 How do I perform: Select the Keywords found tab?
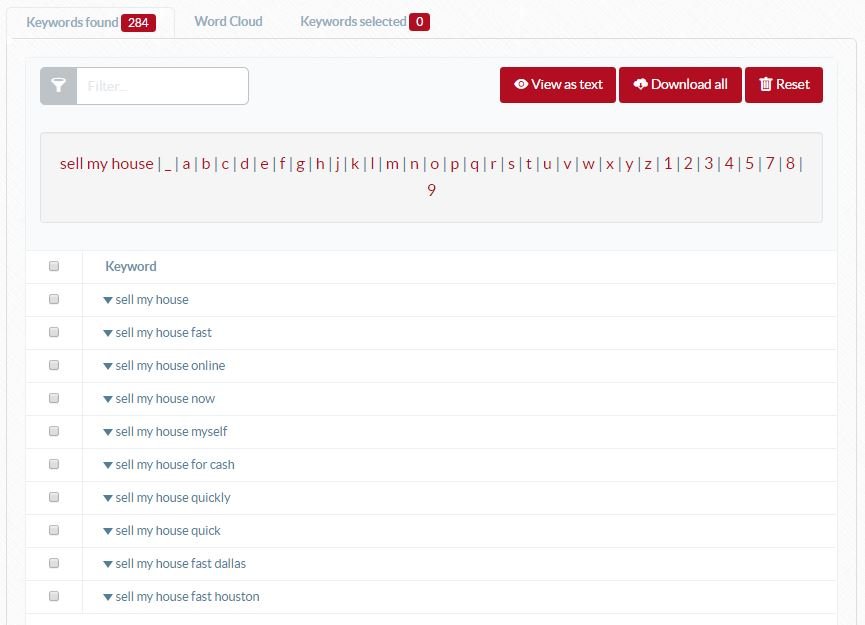point(75,20)
